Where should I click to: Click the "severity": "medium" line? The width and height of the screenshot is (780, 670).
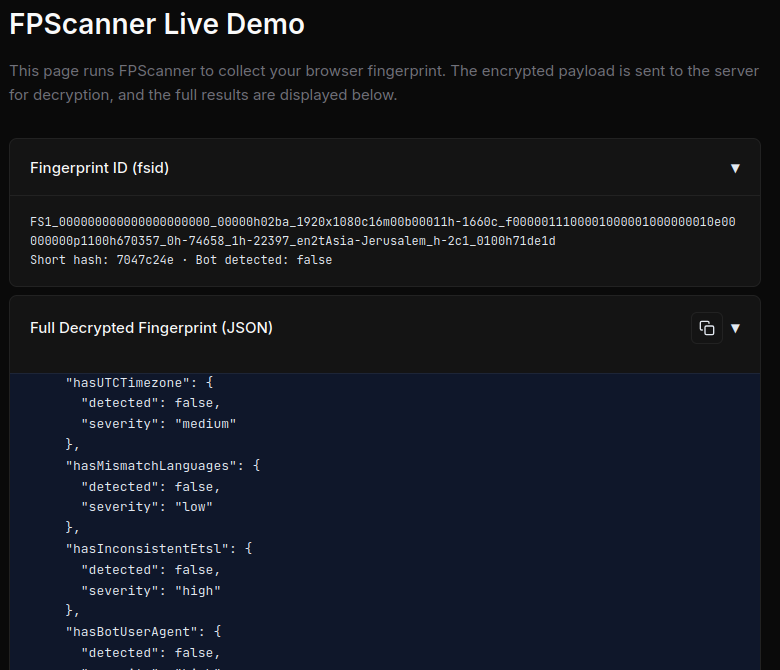(x=159, y=424)
